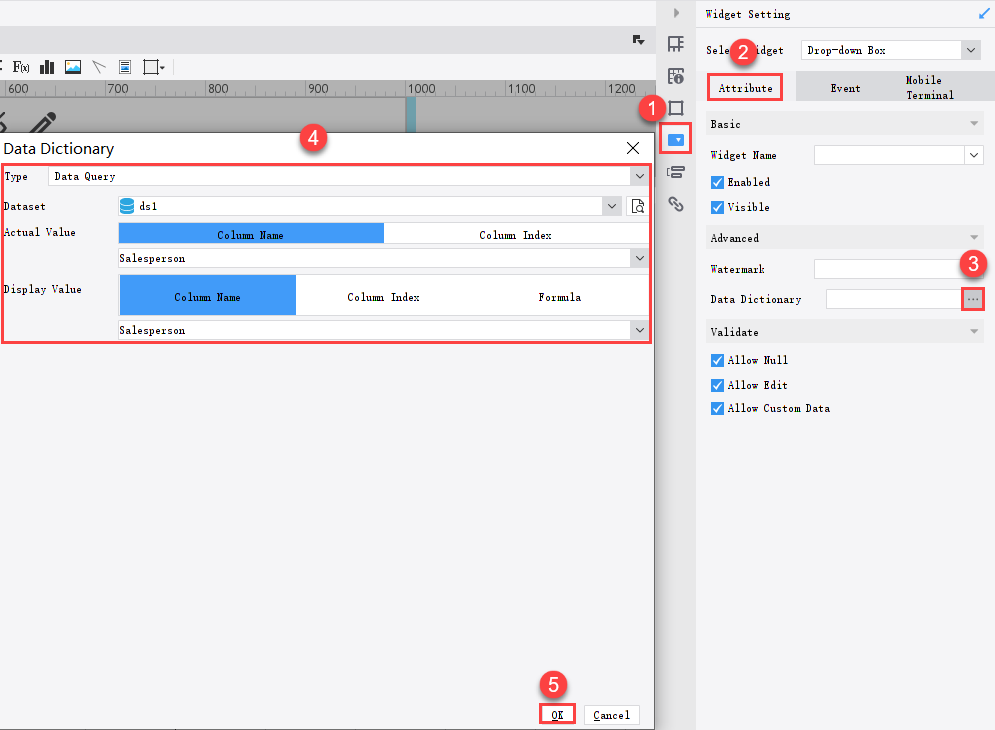Uncheck the Enabled checkbox
The image size is (995, 730).
tap(717, 182)
